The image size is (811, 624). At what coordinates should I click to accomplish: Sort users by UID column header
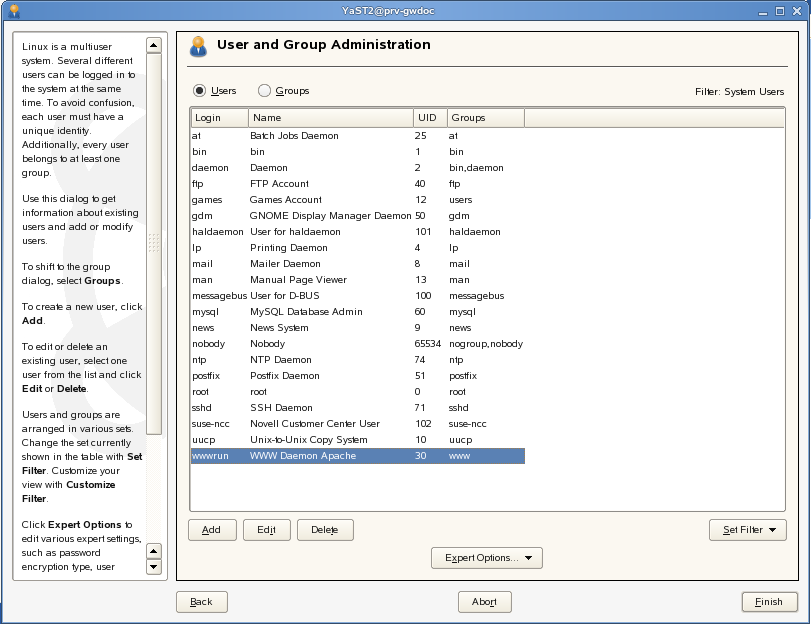click(429, 118)
